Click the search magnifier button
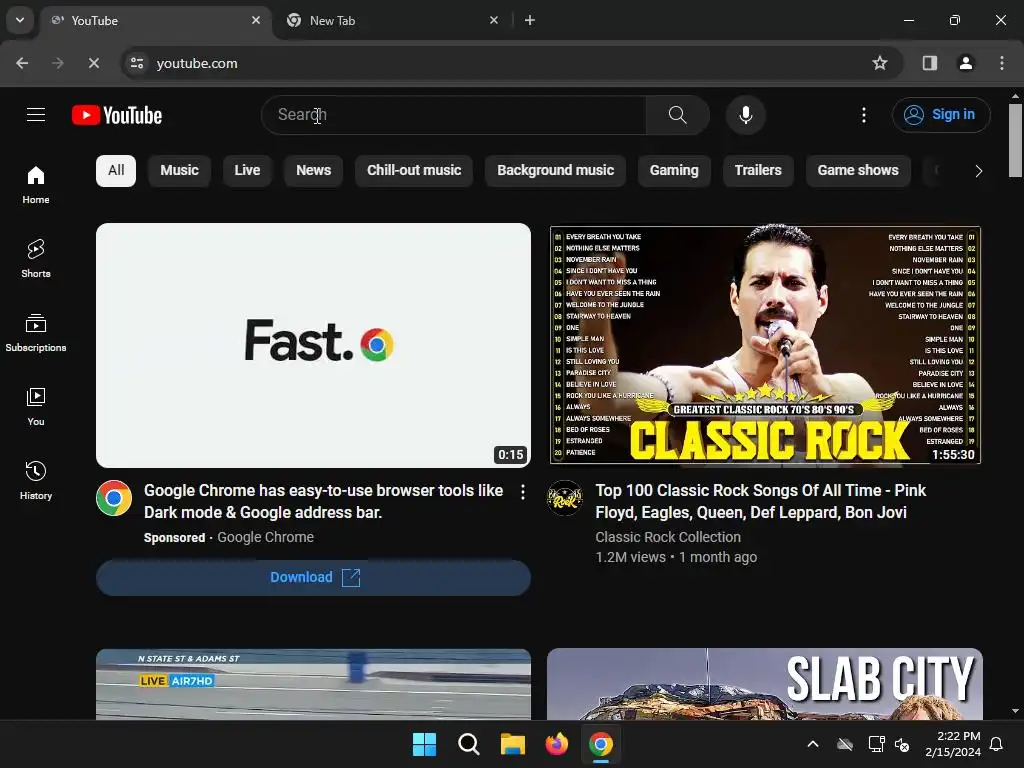1024x768 pixels. point(677,115)
